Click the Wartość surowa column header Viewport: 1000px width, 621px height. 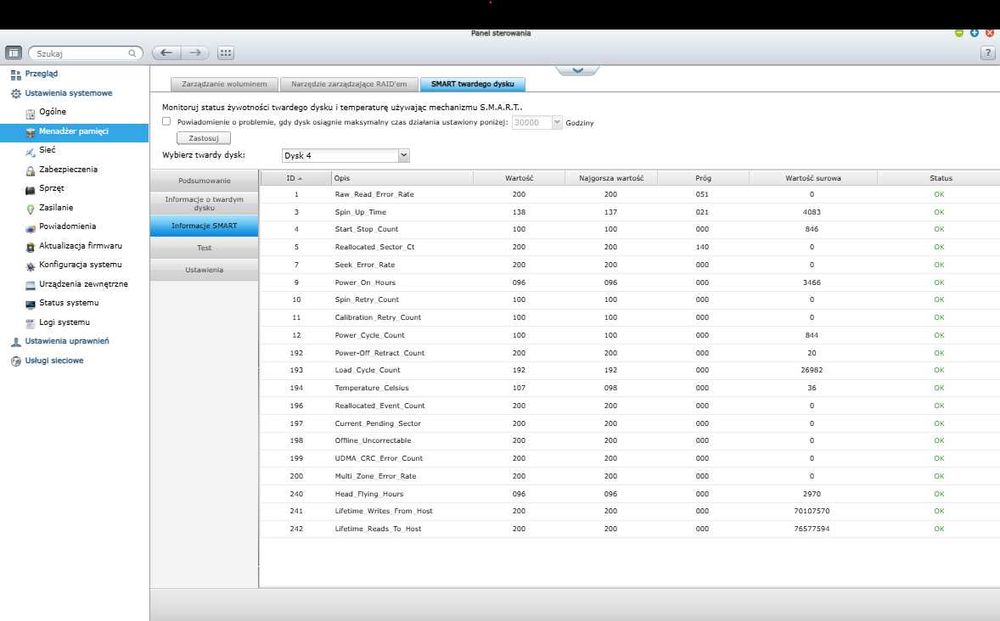[813, 179]
